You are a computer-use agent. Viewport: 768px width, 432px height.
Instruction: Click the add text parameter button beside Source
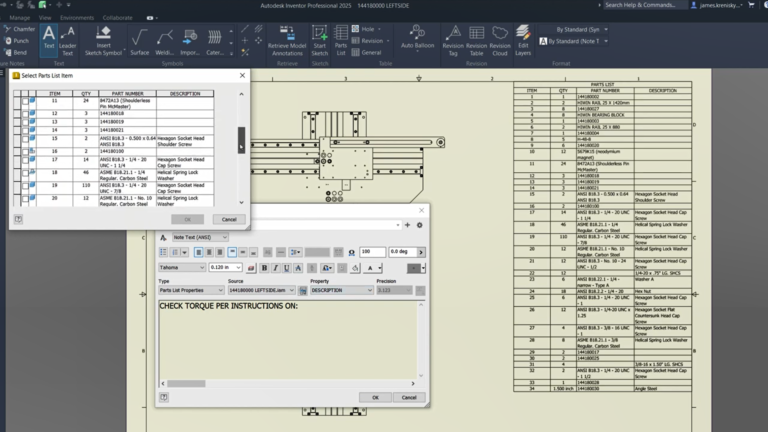(303, 290)
